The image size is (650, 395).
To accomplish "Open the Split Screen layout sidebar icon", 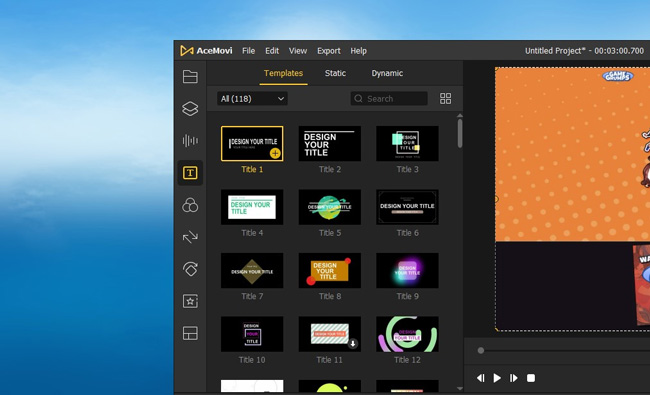I will click(190, 333).
